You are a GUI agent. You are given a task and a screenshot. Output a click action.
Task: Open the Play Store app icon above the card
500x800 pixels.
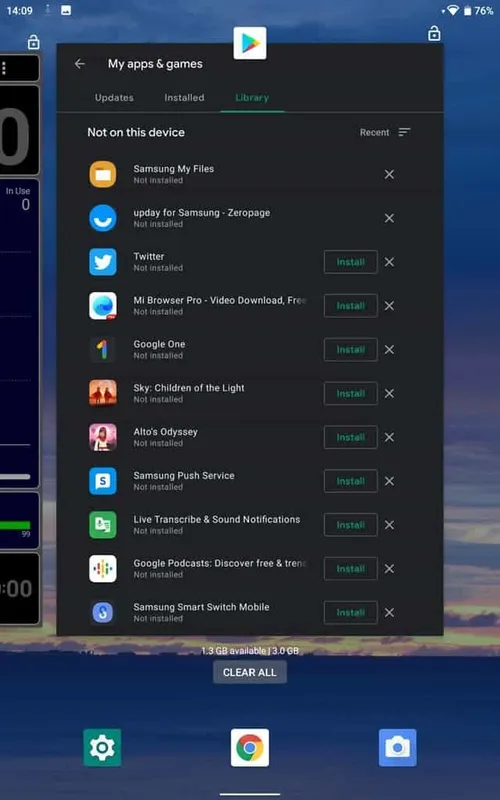250,43
